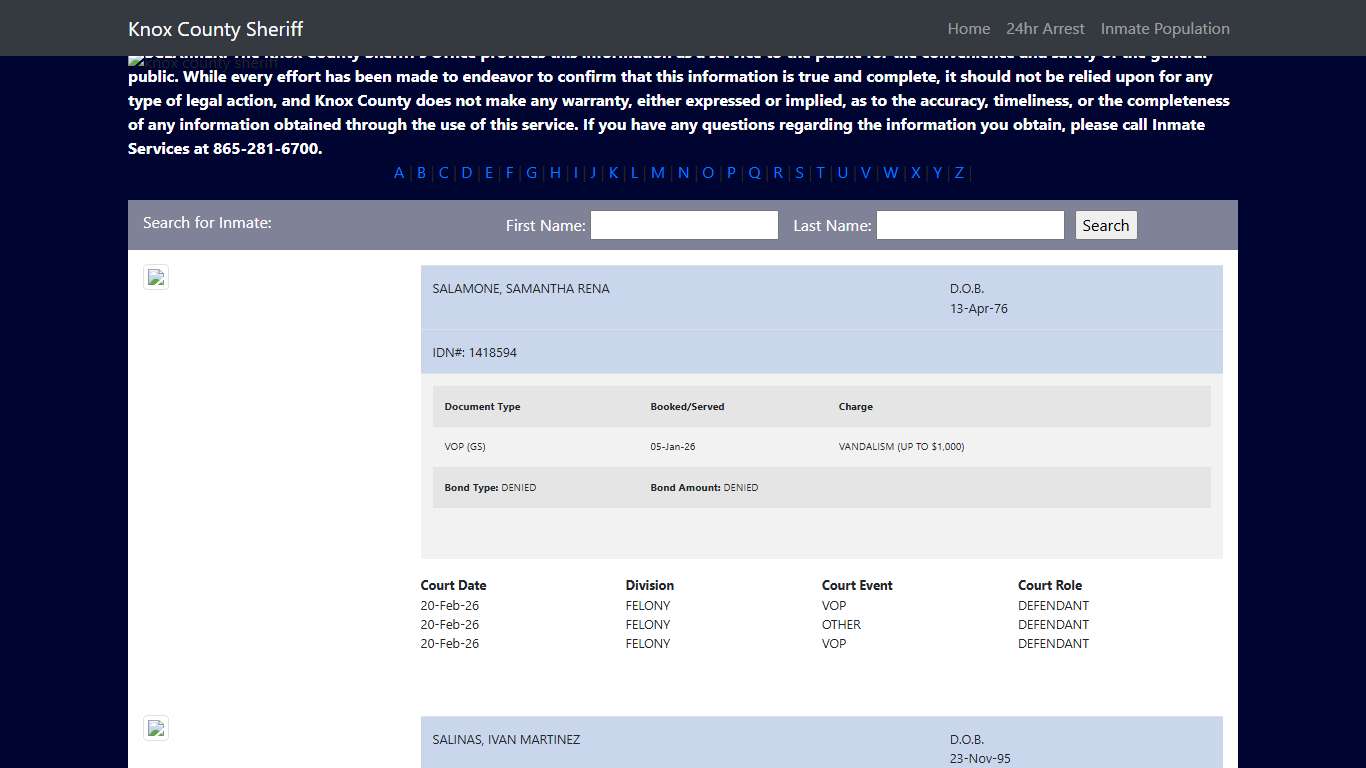Show inmates with last name G

(x=532, y=173)
